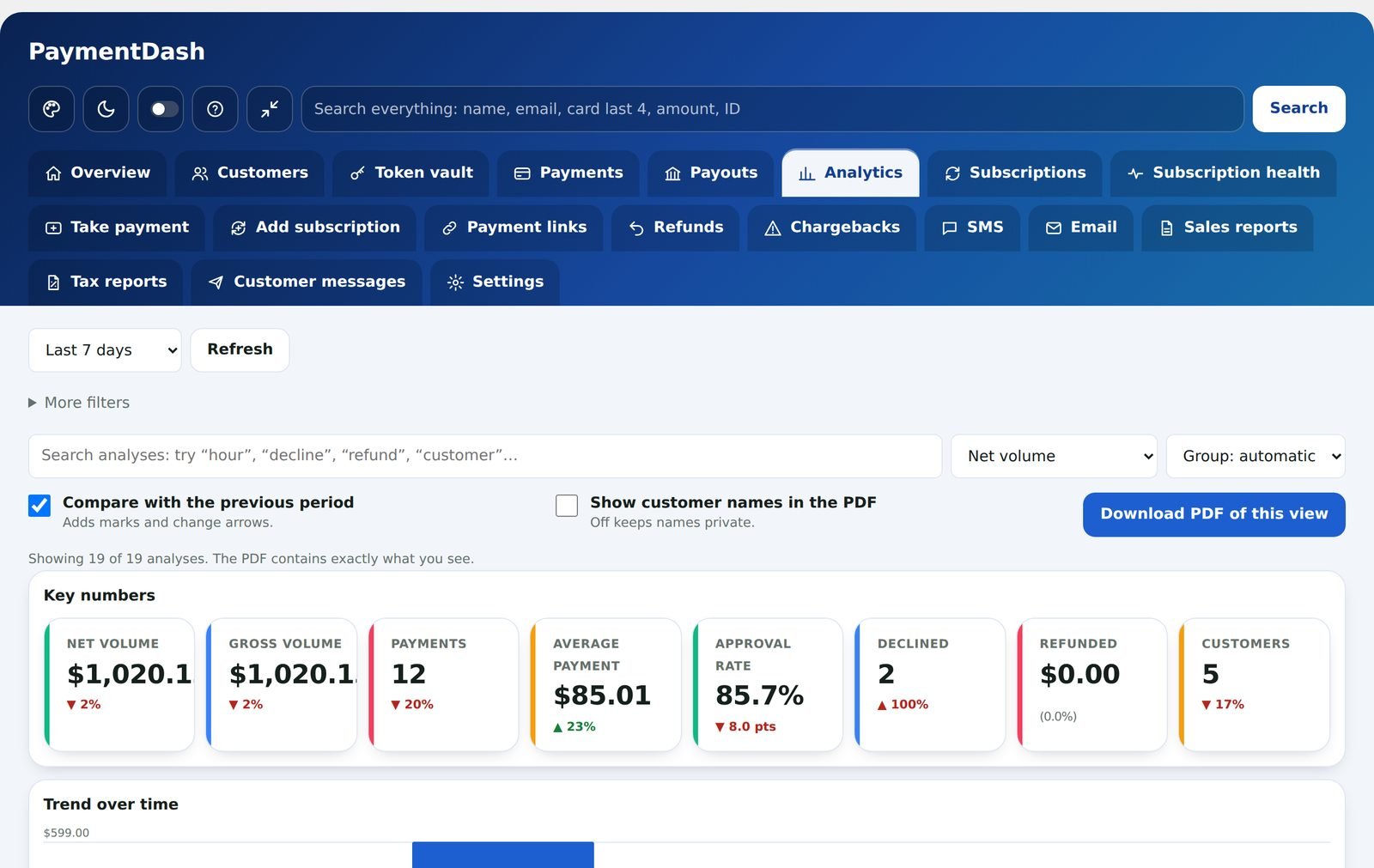1374x868 pixels.
Task: Click the envelope icon on Email
Action: pyautogui.click(x=1054, y=228)
